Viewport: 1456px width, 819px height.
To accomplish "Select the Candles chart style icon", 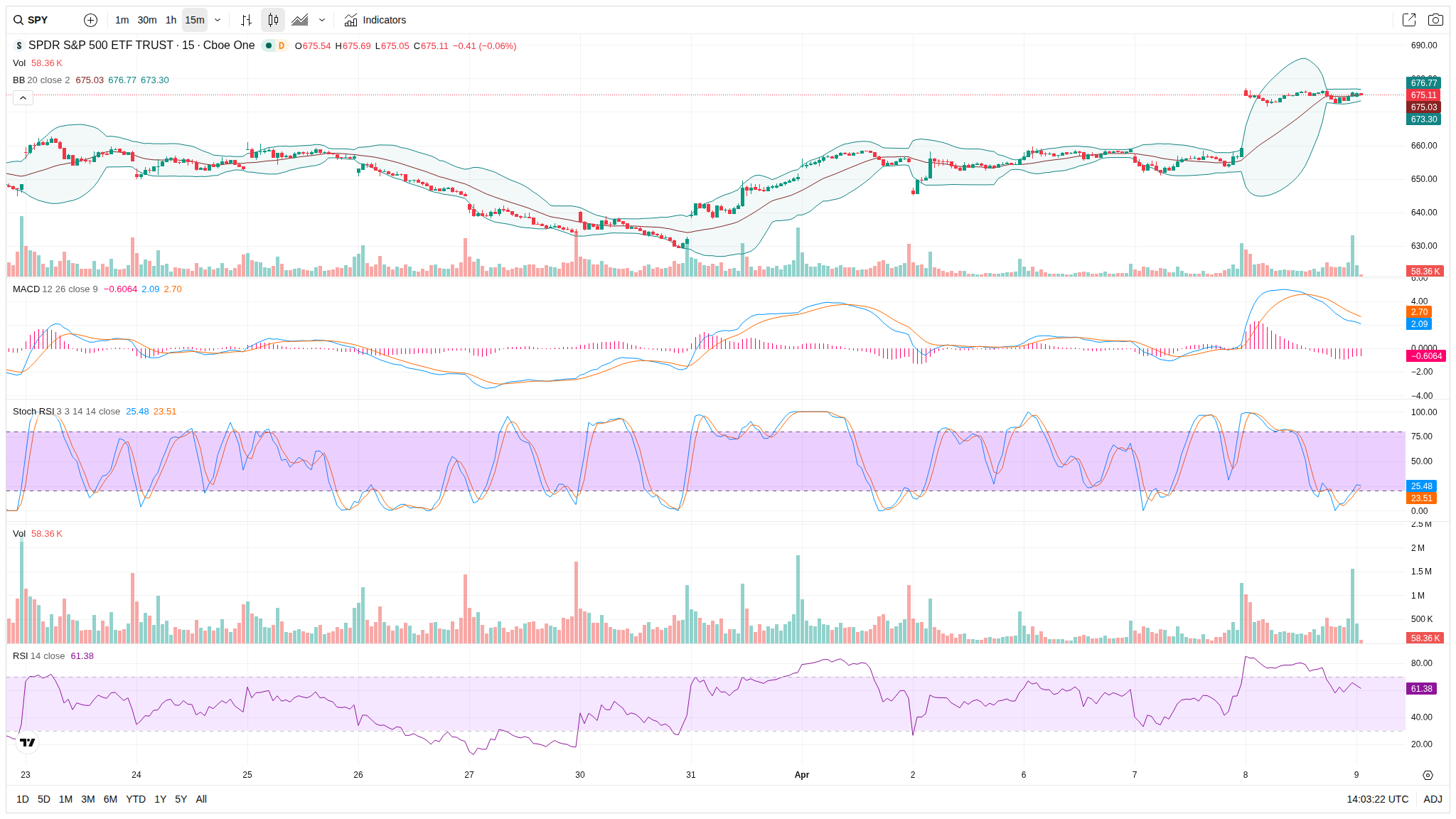I will [273, 20].
